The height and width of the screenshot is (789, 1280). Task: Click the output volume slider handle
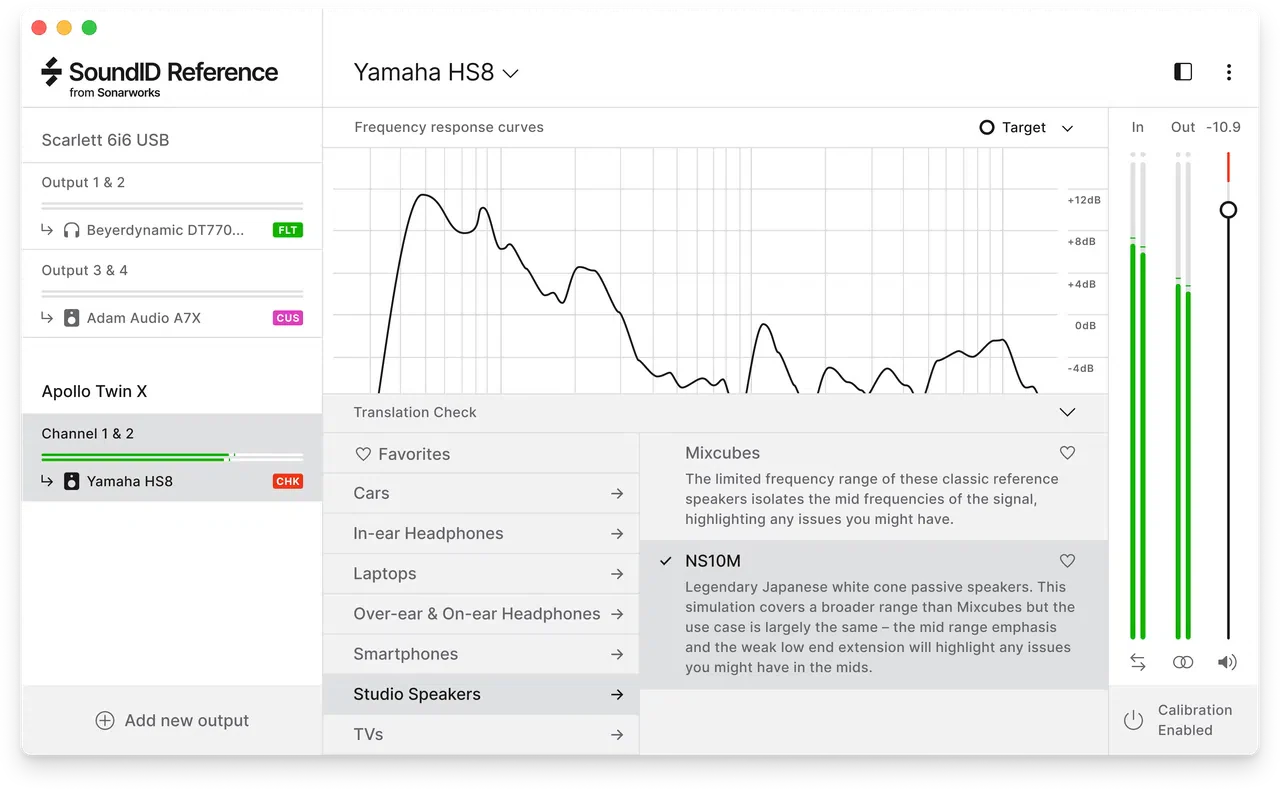pos(1228,210)
